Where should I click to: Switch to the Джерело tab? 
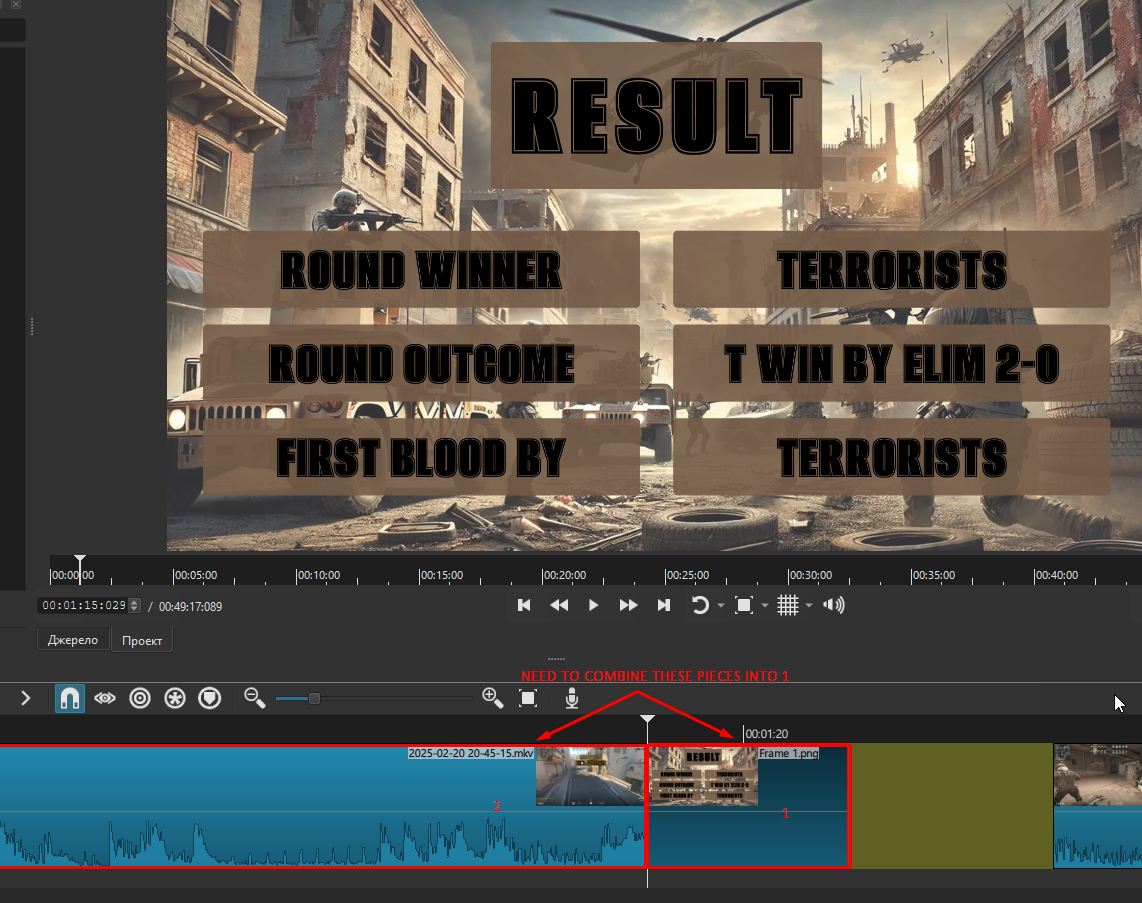click(x=73, y=640)
